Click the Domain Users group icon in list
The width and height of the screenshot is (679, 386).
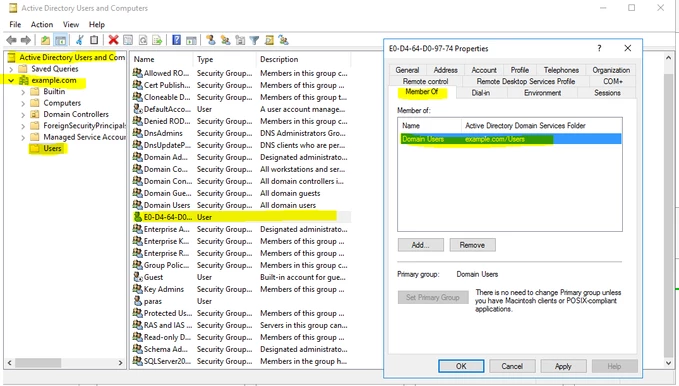coord(138,205)
